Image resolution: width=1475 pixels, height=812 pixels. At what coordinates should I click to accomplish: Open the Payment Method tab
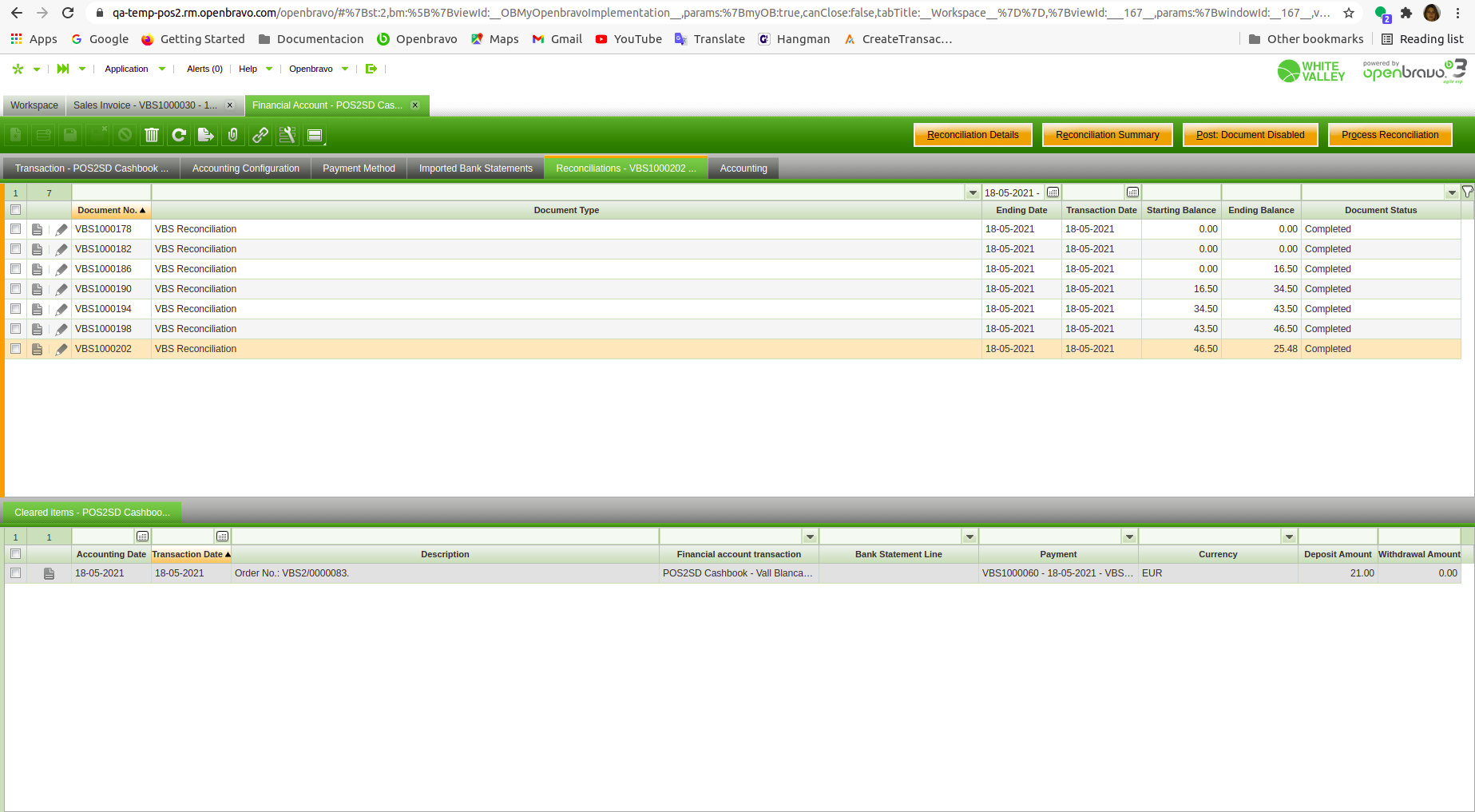click(x=359, y=168)
